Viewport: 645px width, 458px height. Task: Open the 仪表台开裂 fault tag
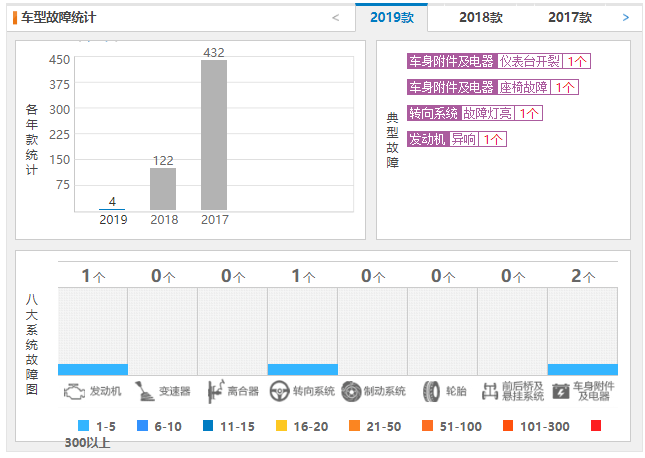529,61
